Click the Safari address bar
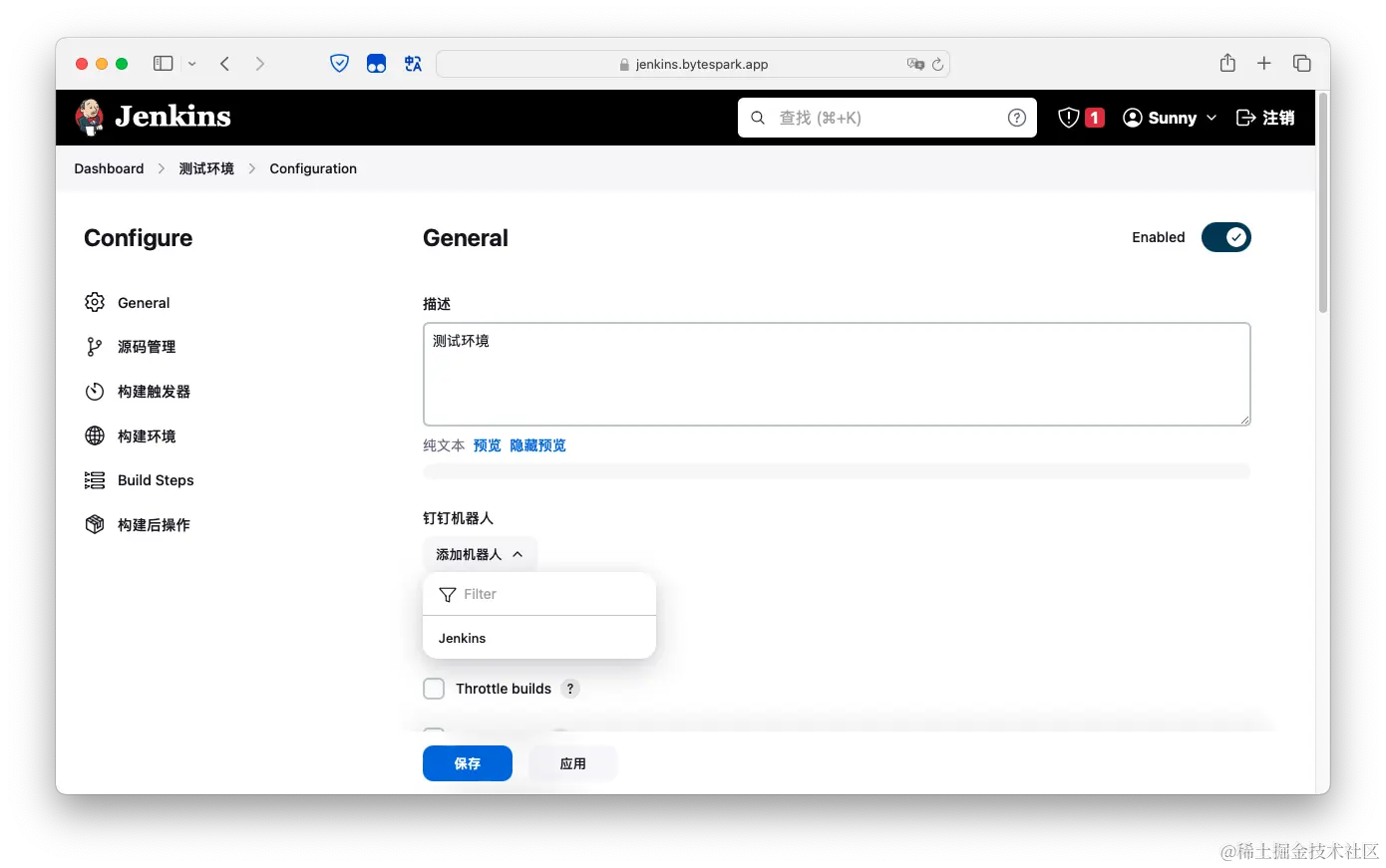Viewport: 1386px width, 868px height. pos(693,64)
